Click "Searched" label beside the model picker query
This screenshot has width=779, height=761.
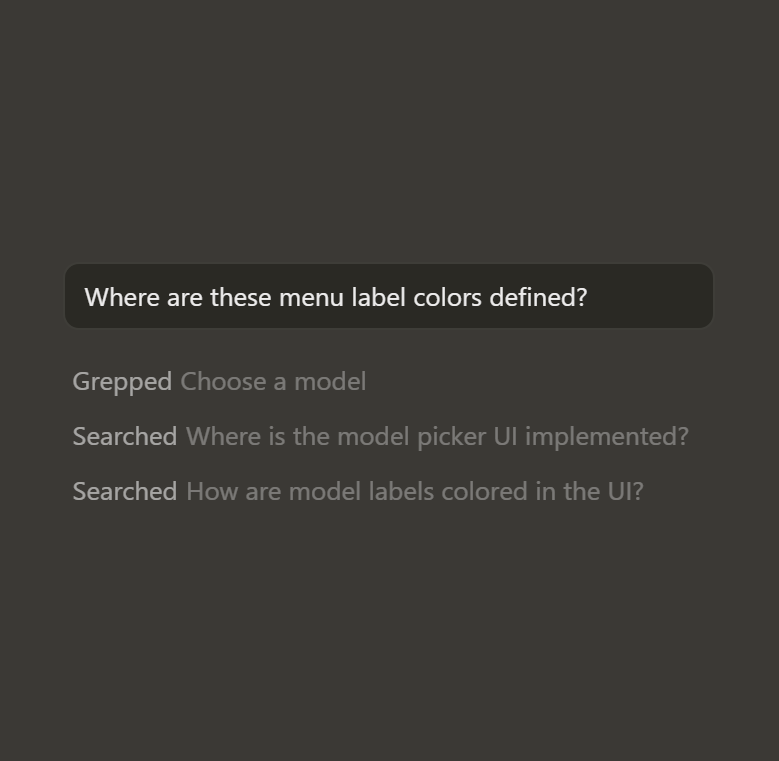(124, 437)
